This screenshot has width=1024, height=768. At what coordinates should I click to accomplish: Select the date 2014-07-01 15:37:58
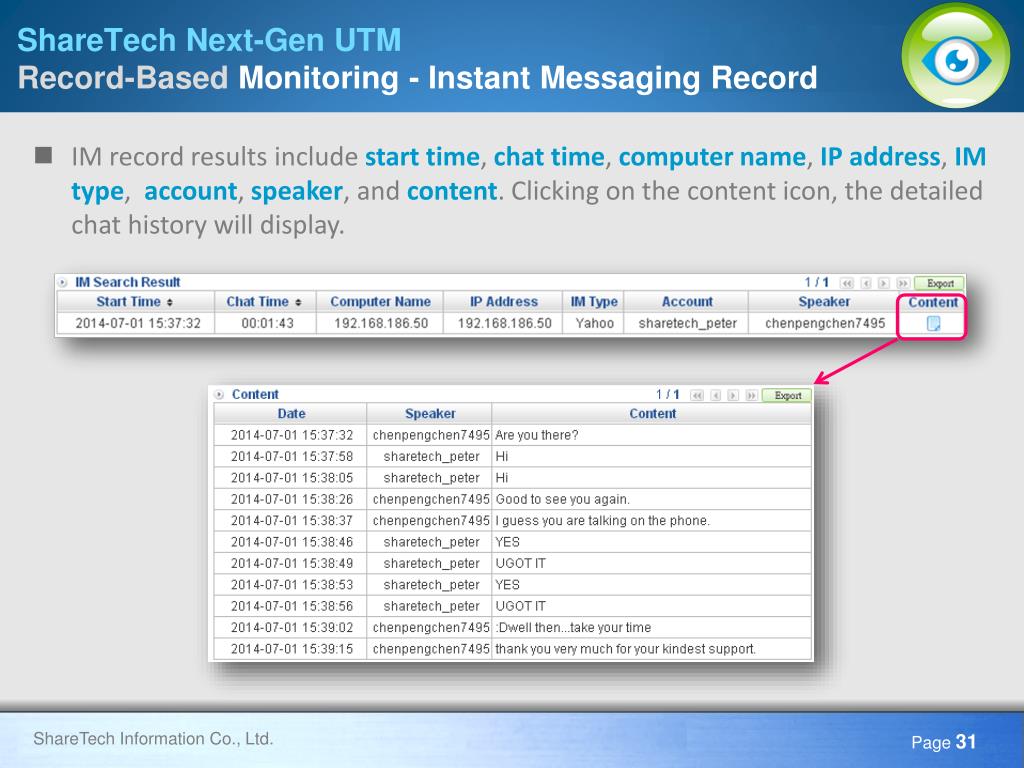pos(291,456)
